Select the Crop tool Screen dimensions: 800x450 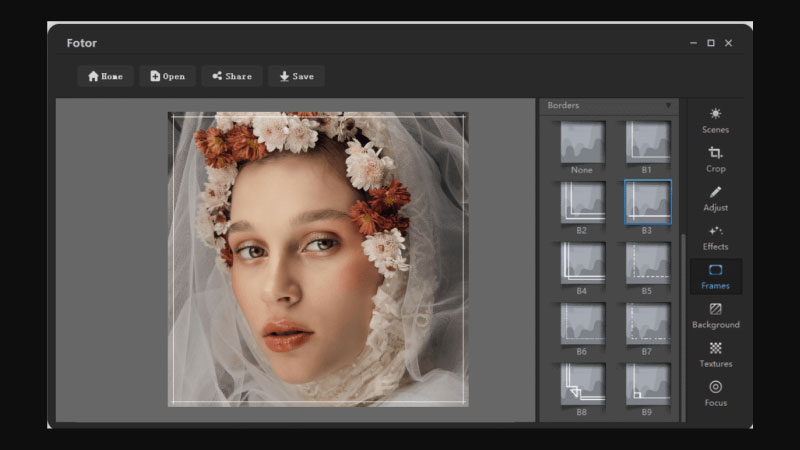715,158
